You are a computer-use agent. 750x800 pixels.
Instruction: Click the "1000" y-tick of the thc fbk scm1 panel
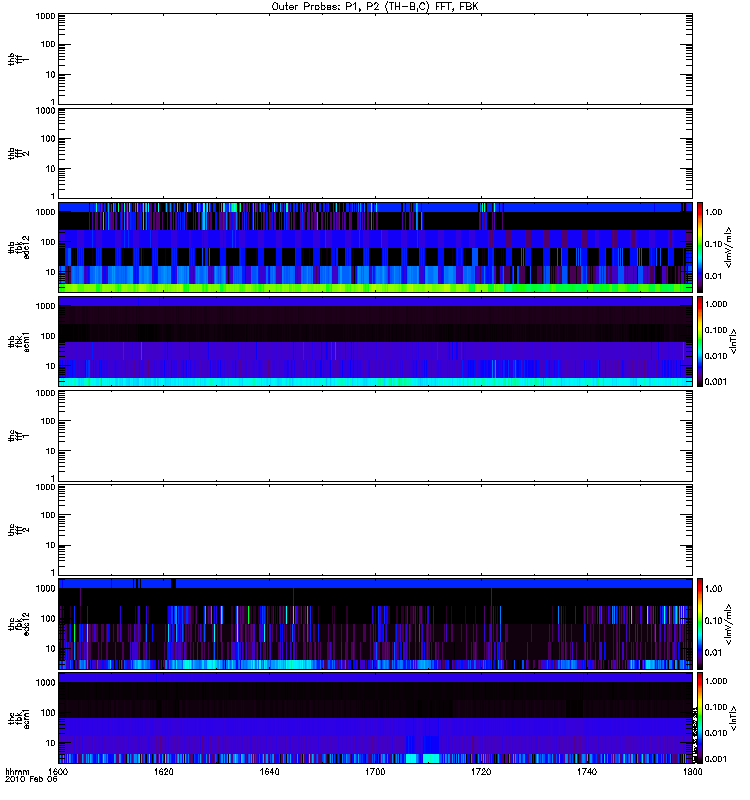(45, 683)
